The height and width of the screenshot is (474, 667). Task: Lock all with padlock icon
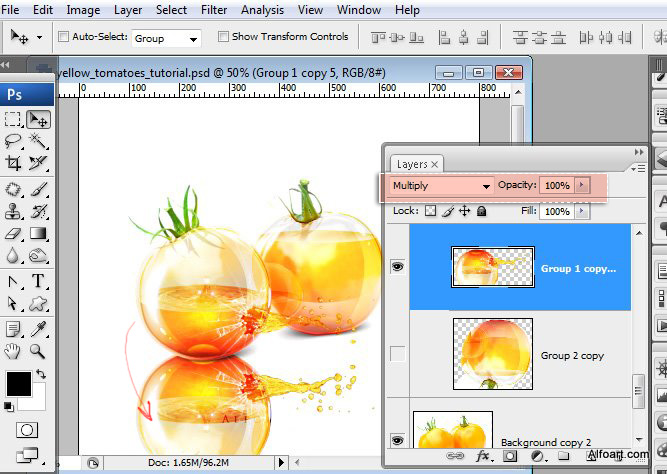coord(481,212)
